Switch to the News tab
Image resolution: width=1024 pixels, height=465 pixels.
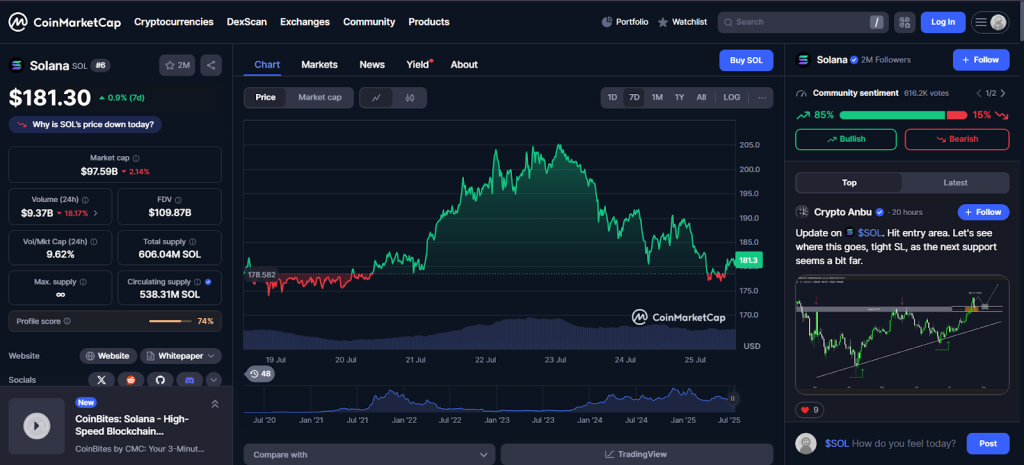point(372,65)
